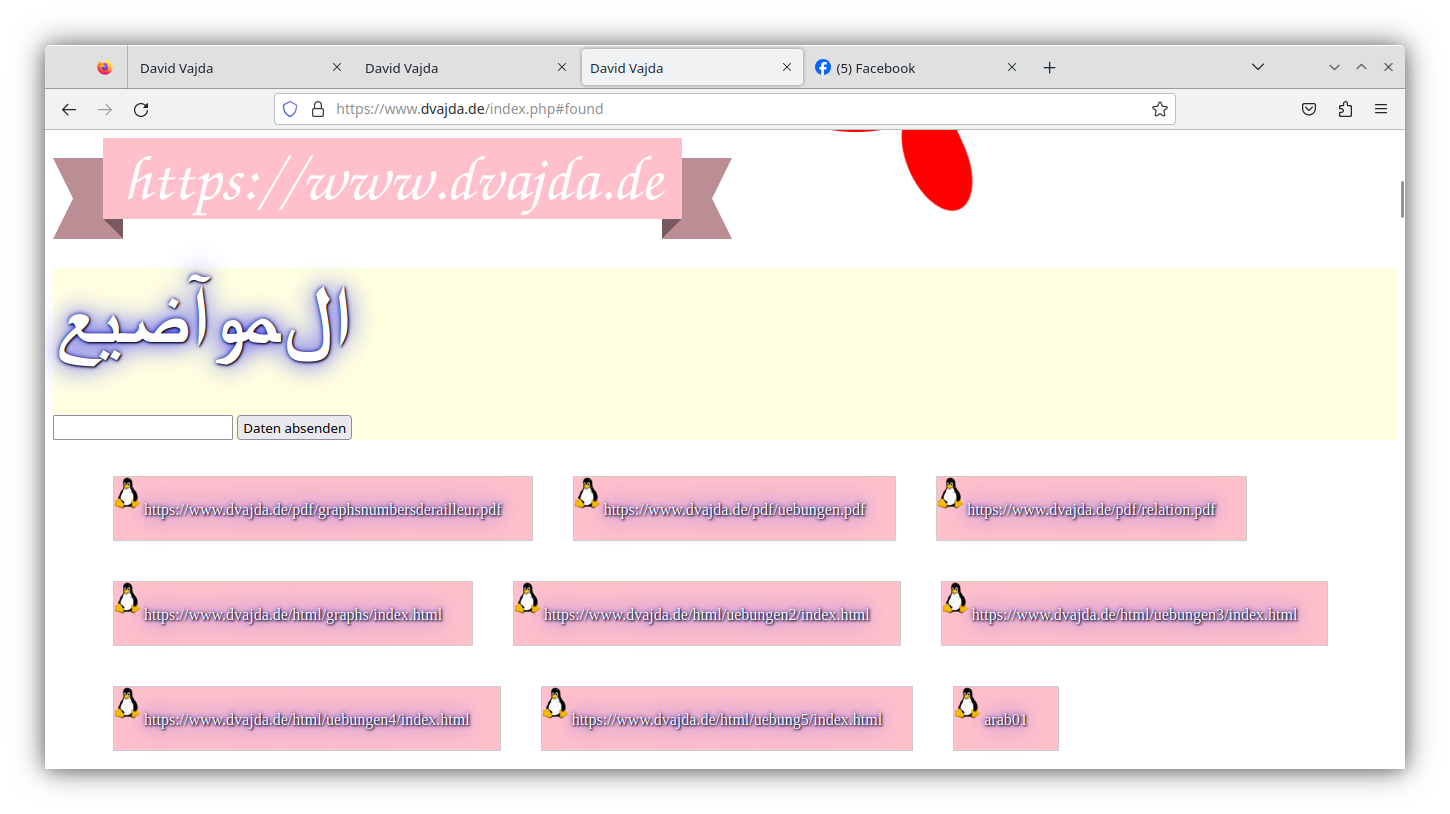Screen dimensions: 1450x814
Task: Open the extensions puzzle-piece icon
Action: coord(1345,109)
